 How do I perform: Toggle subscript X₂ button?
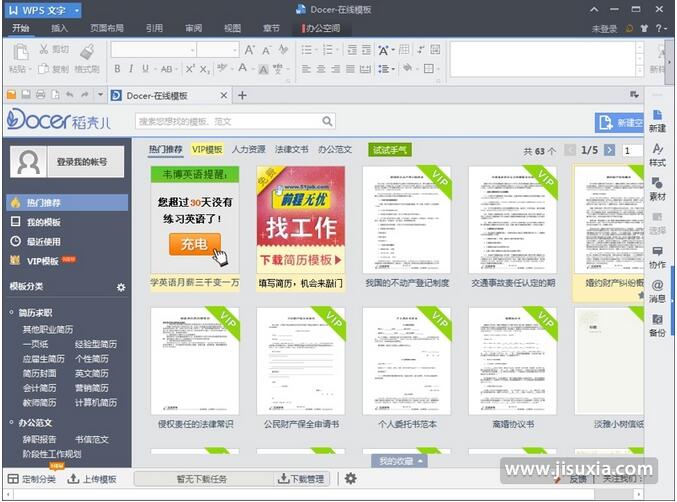[x=205, y=69]
